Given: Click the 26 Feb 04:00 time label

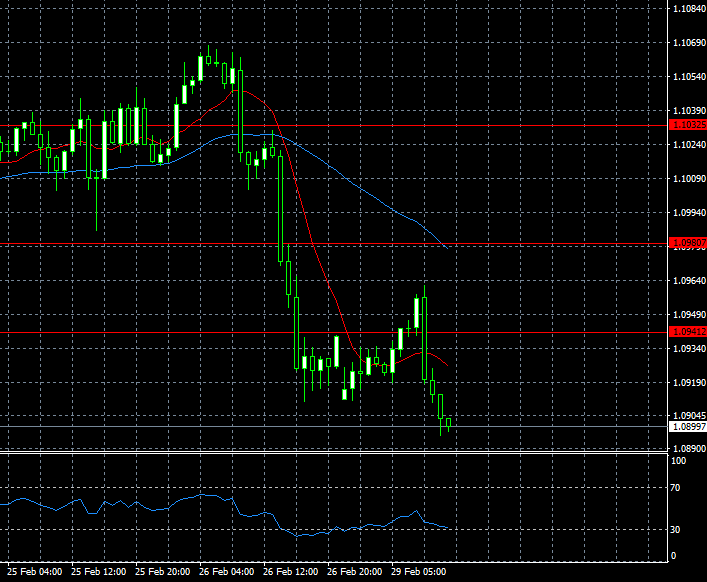Looking at the screenshot, I should [227, 572].
